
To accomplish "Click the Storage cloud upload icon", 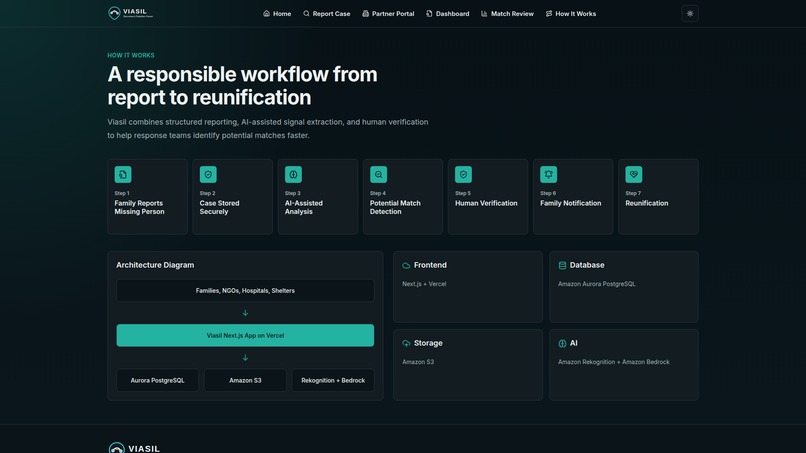I will 406,343.
